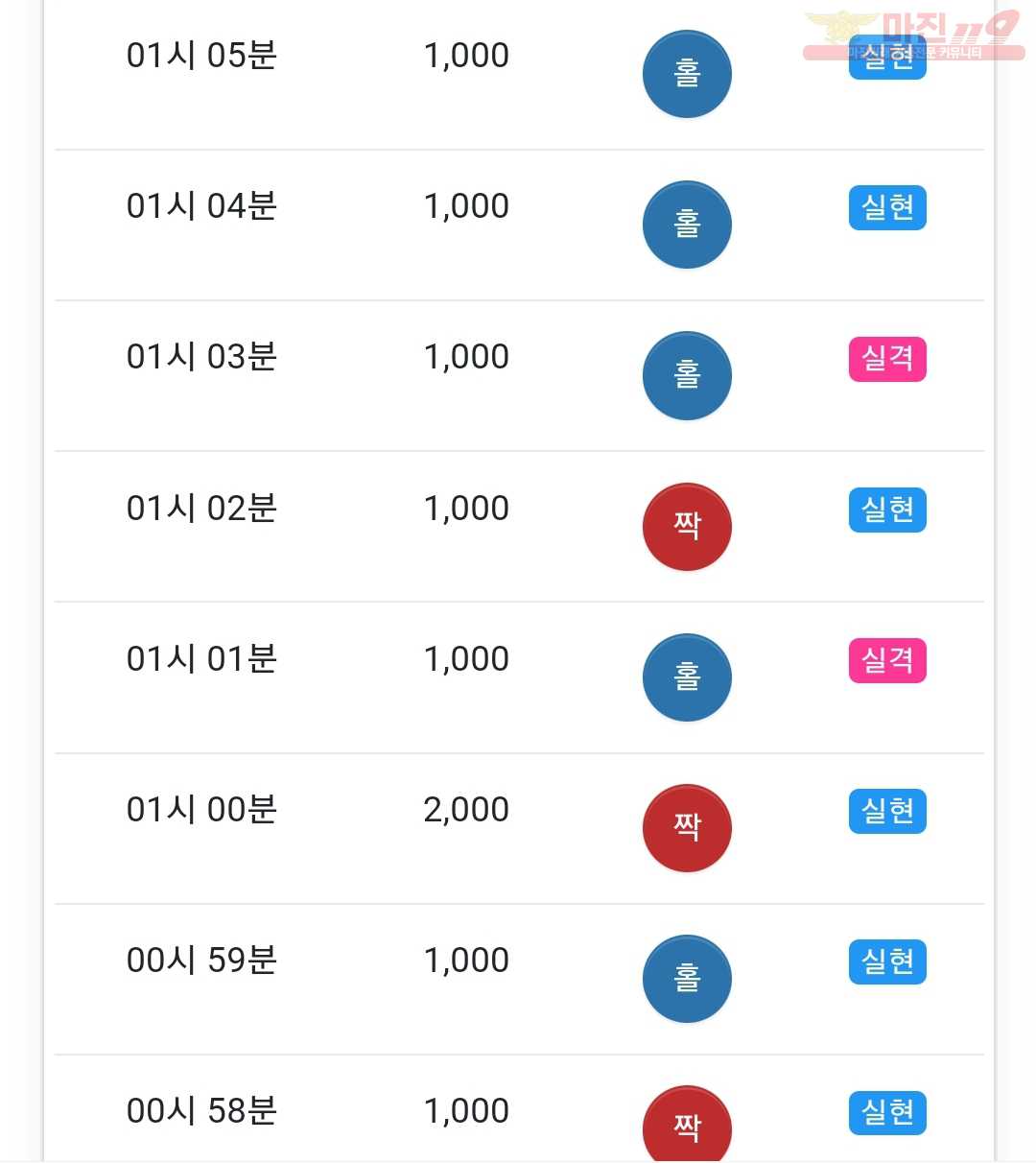1036x1163 pixels.
Task: Click the 00시 59분 time label
Action: click(x=201, y=961)
